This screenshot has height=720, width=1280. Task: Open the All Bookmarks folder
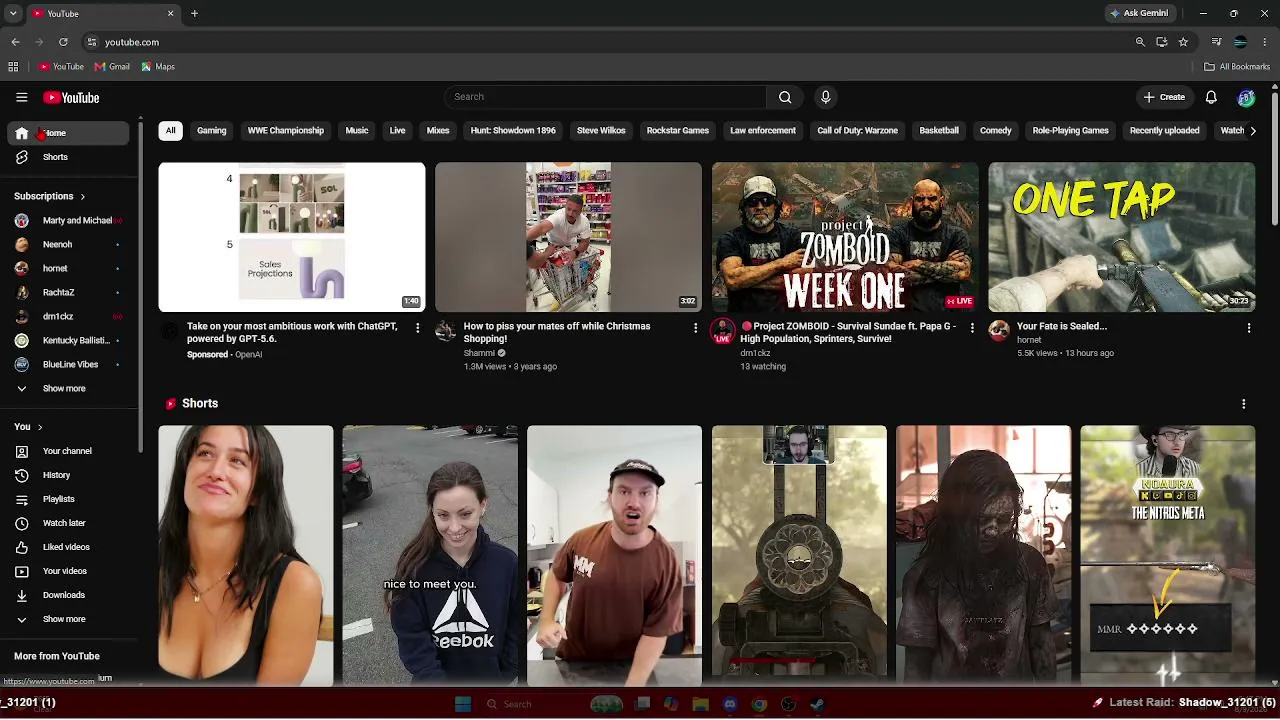pyautogui.click(x=1237, y=67)
